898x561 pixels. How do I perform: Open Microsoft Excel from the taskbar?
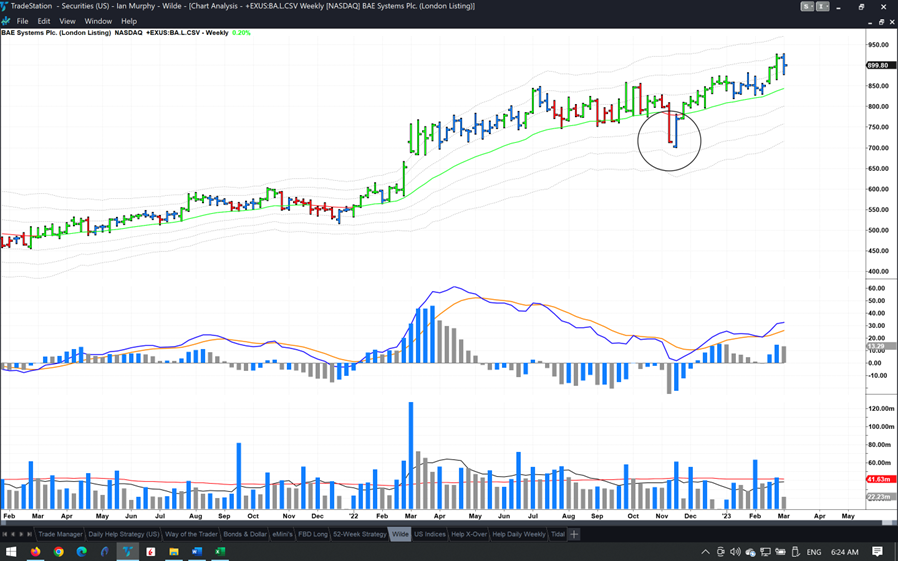(x=219, y=552)
